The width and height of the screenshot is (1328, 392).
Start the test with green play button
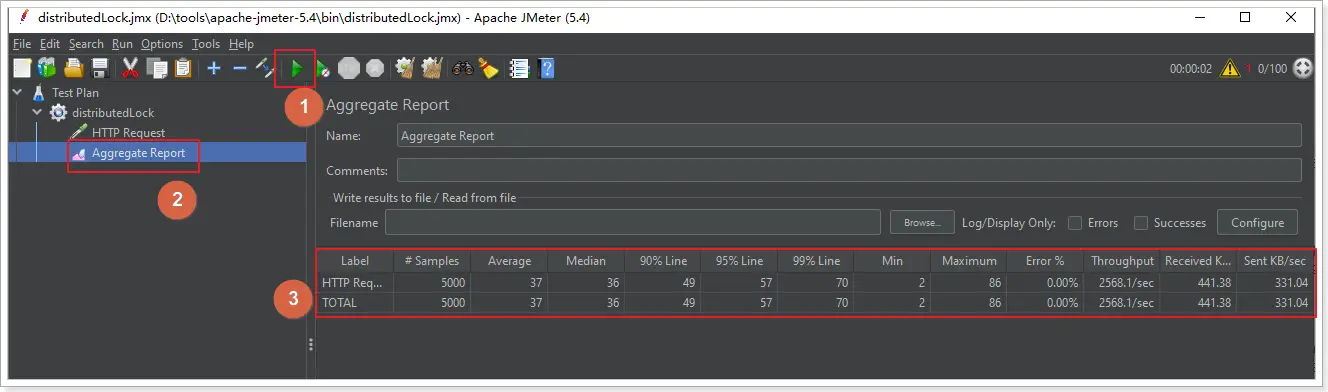(296, 68)
